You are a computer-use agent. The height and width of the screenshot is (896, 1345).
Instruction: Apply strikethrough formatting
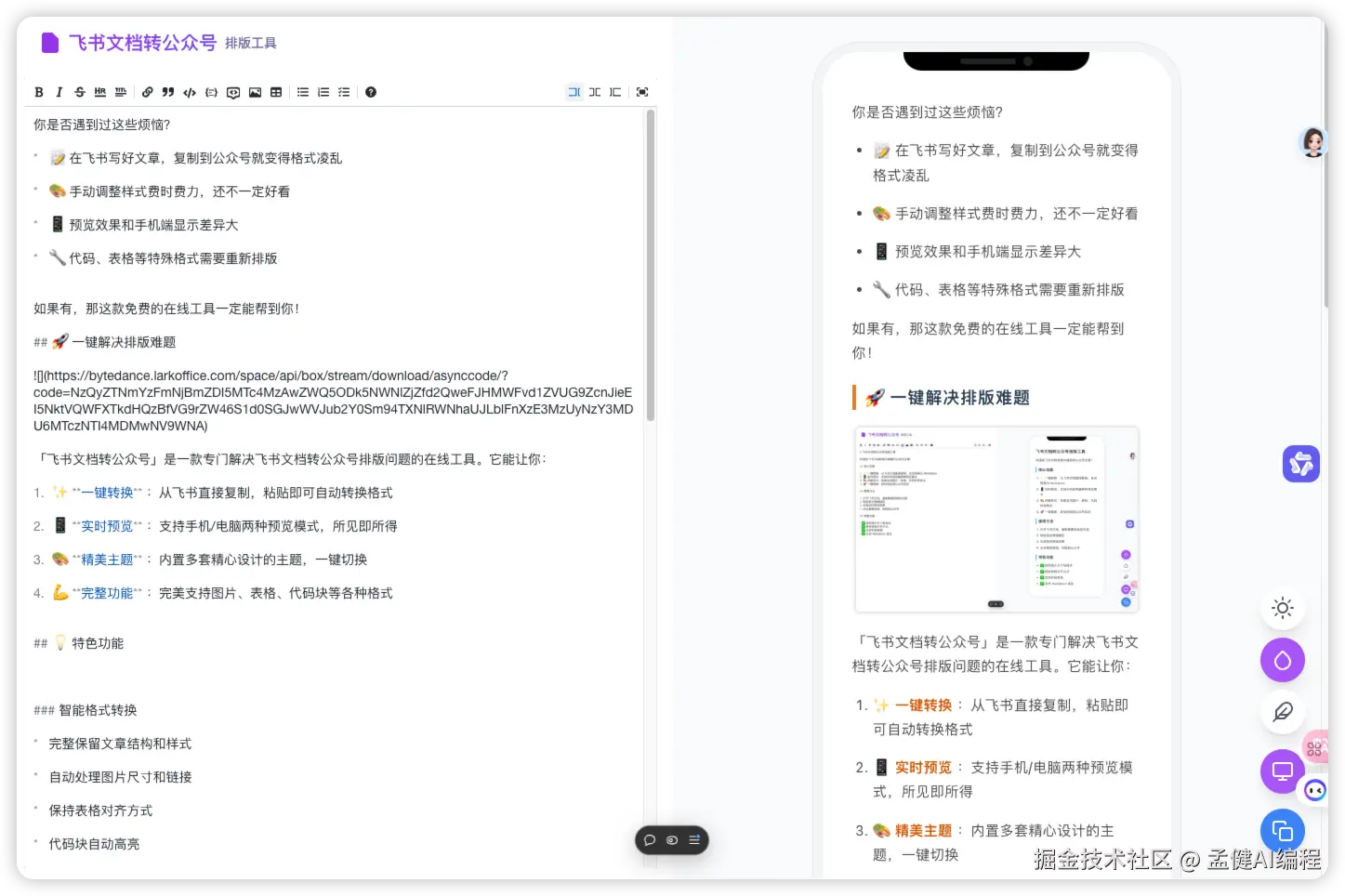point(80,92)
